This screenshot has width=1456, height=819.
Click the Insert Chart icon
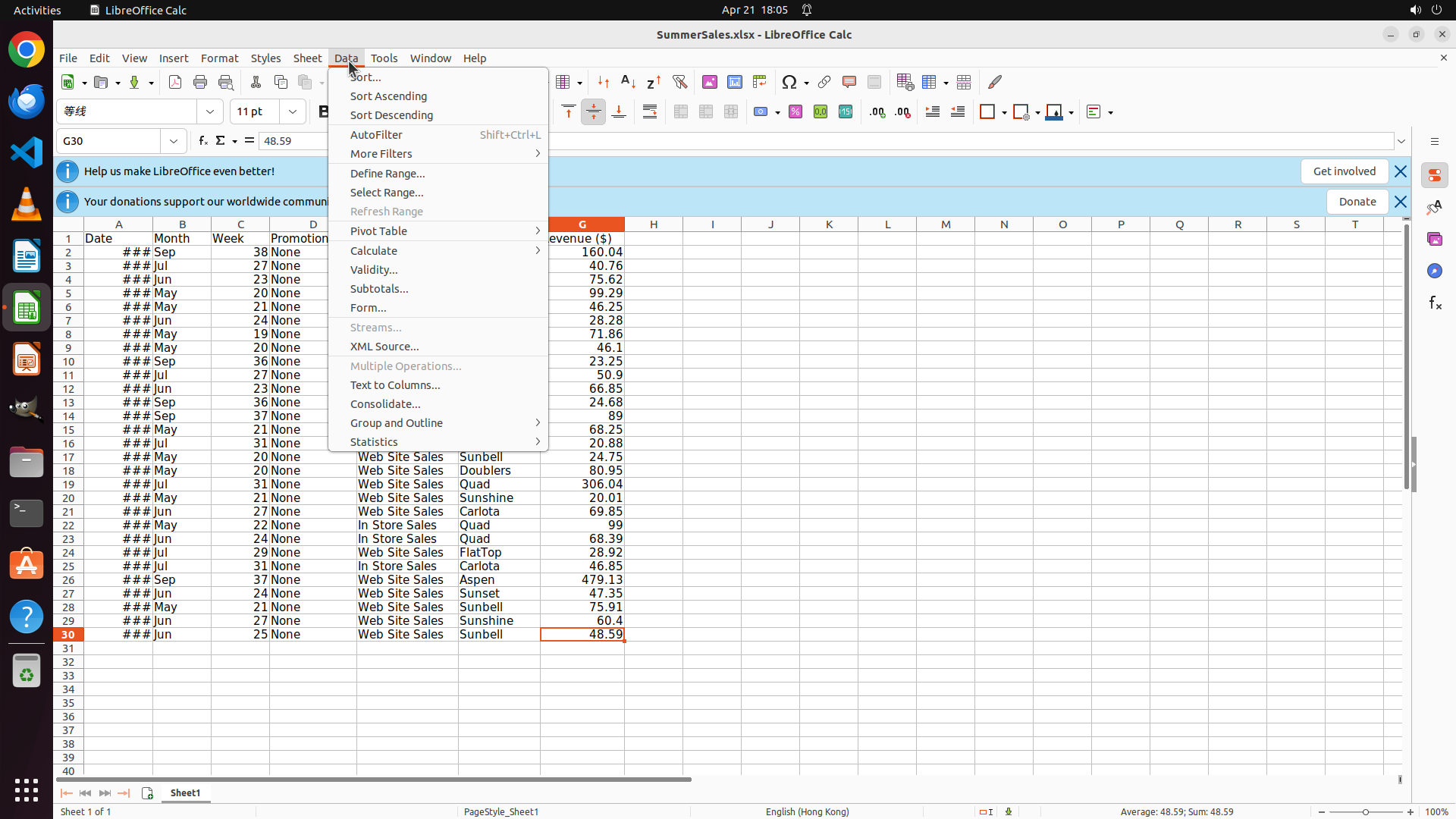click(x=735, y=82)
